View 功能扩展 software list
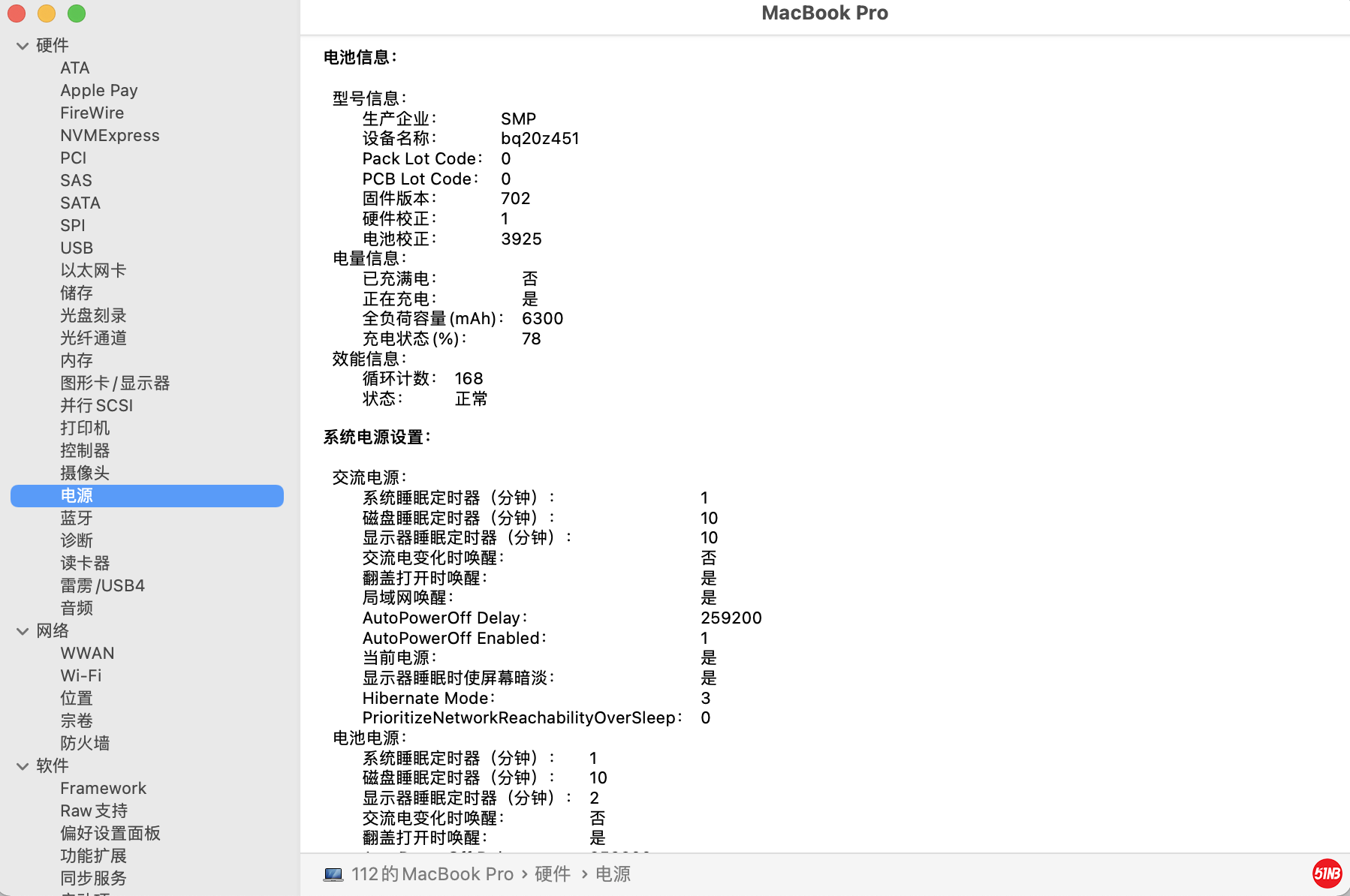The height and width of the screenshot is (896, 1350). (x=93, y=856)
